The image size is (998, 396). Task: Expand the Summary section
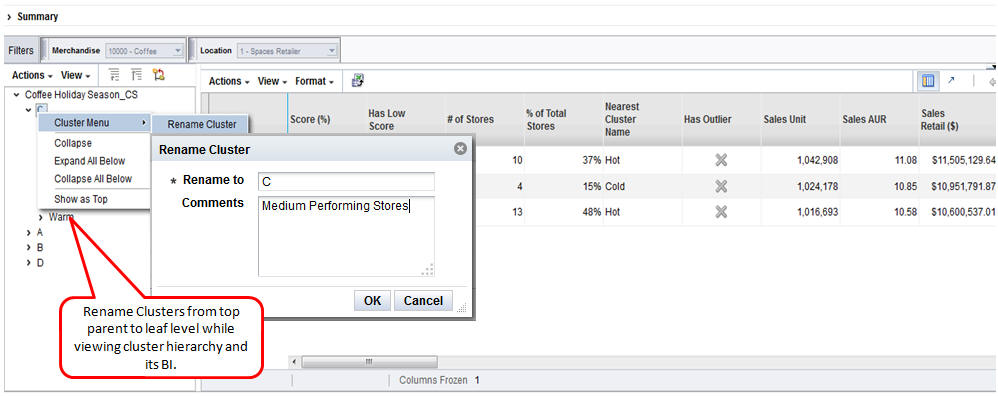pyautogui.click(x=9, y=17)
